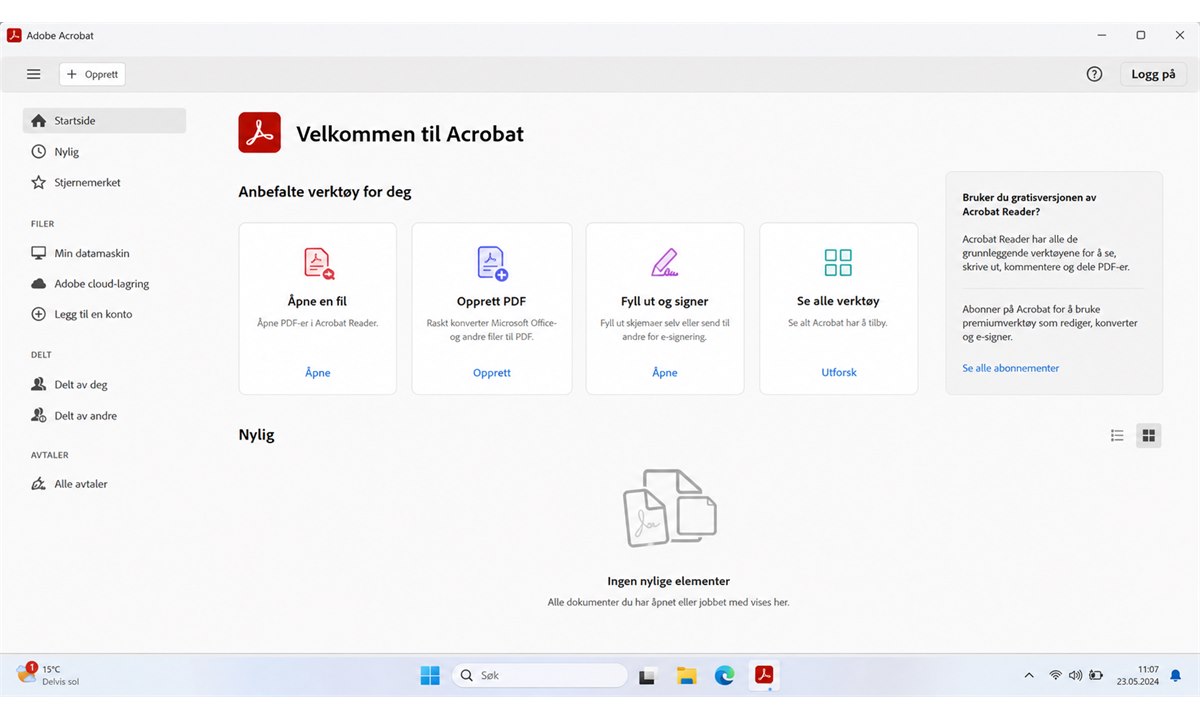Click the battery icon in system tray
The width and height of the screenshot is (1200, 720).
pos(1096,676)
